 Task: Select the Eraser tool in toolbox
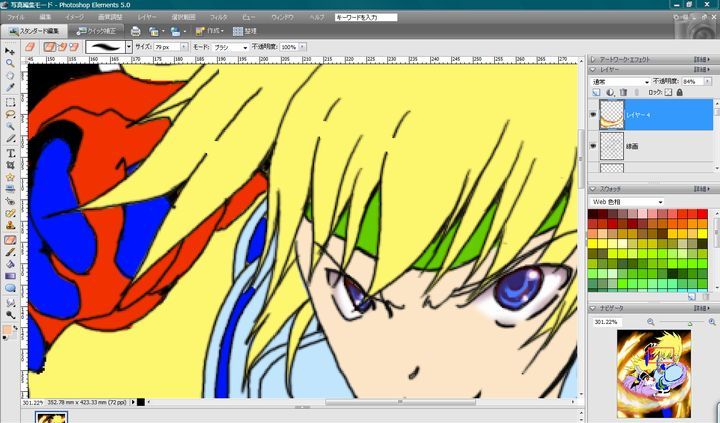[10, 240]
